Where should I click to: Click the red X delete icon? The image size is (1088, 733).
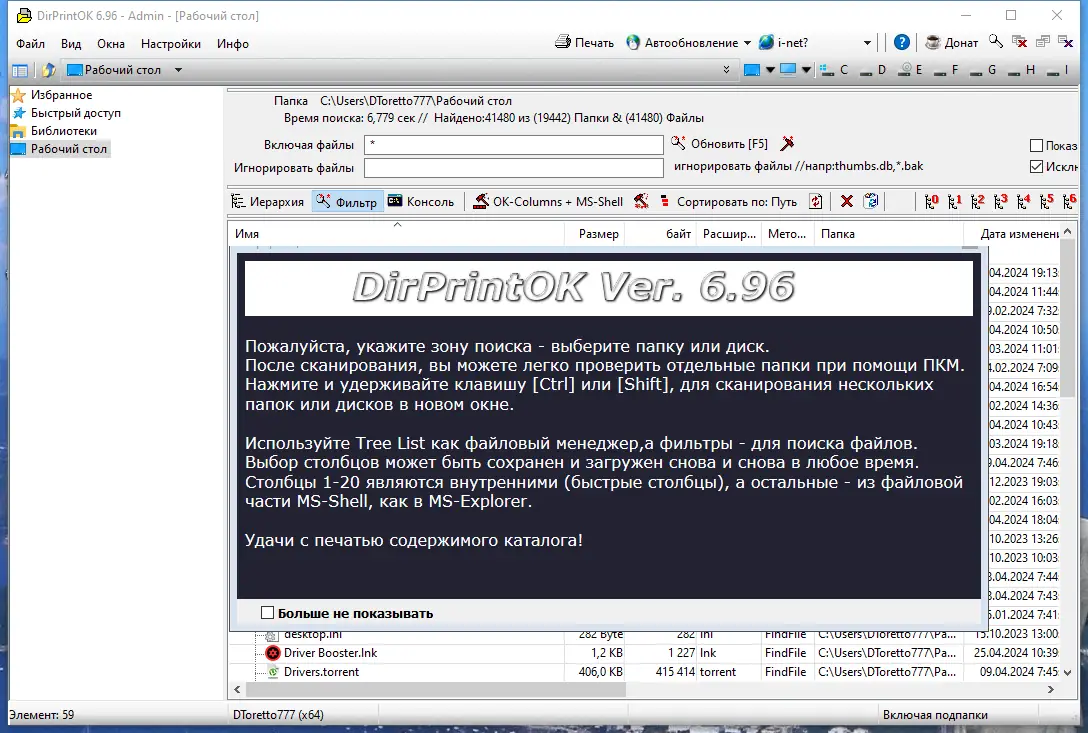pos(847,201)
